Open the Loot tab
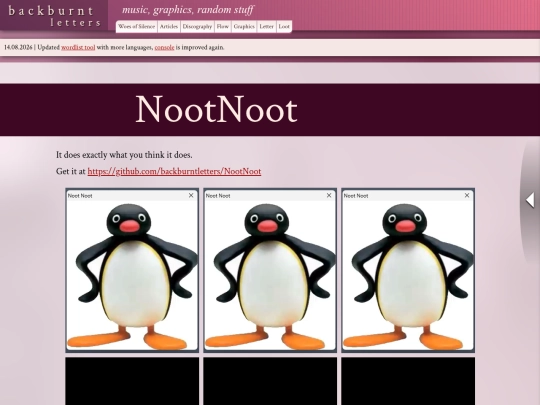540x405 pixels. click(x=284, y=27)
